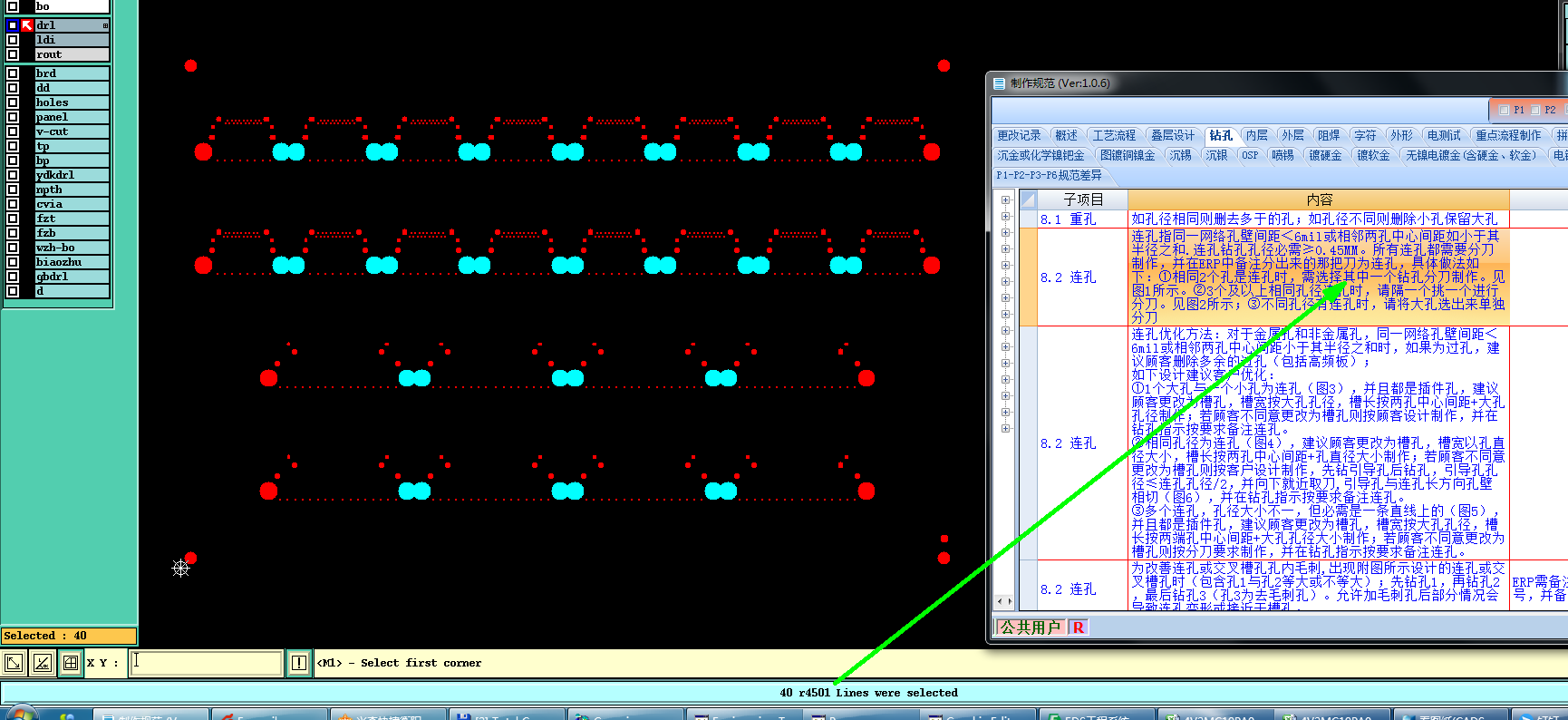1568x720 pixels.
Task: Click the X Y coordinate input field
Action: coord(206,663)
